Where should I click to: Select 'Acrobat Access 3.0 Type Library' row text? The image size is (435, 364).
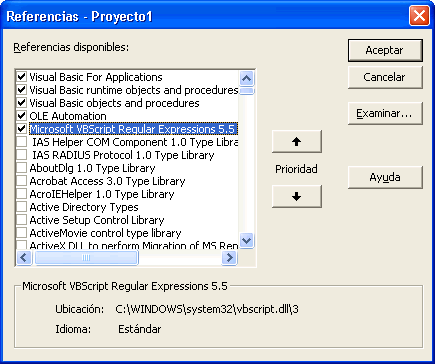[107, 181]
